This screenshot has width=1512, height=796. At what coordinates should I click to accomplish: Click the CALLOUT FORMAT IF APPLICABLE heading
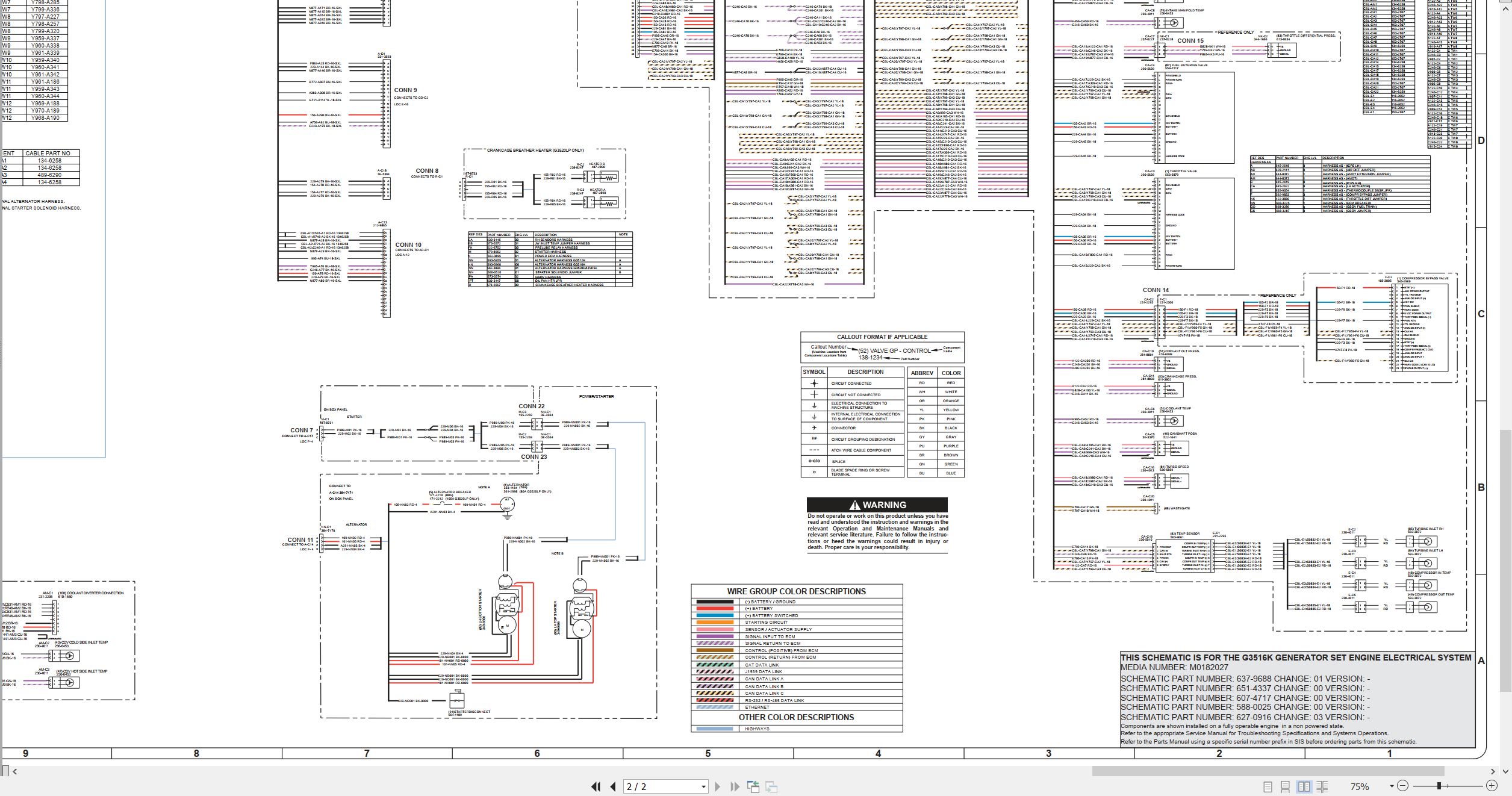coord(882,337)
